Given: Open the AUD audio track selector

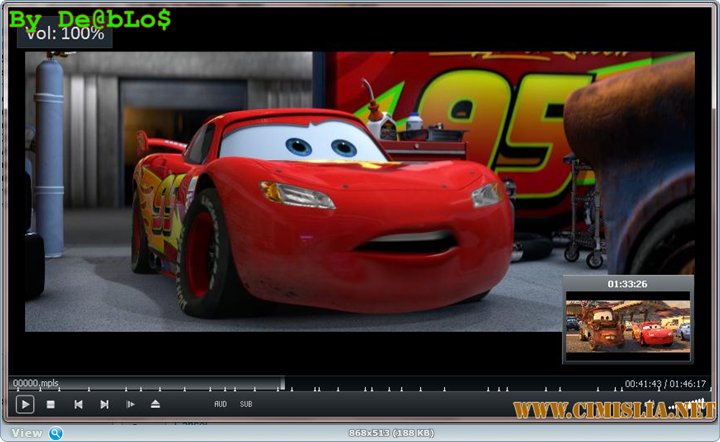Looking at the screenshot, I should pos(220,404).
